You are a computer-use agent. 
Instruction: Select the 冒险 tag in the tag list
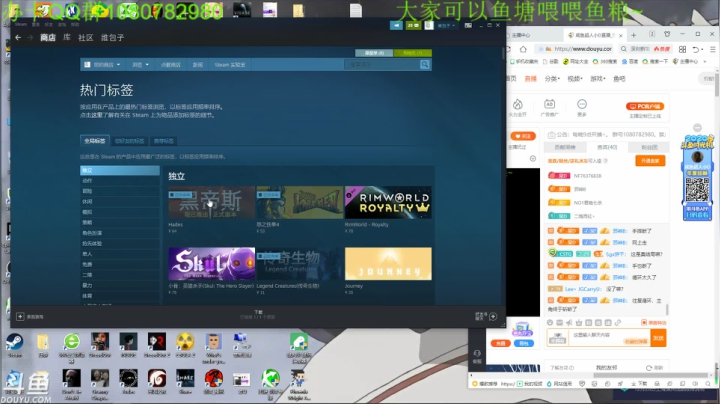(x=120, y=191)
